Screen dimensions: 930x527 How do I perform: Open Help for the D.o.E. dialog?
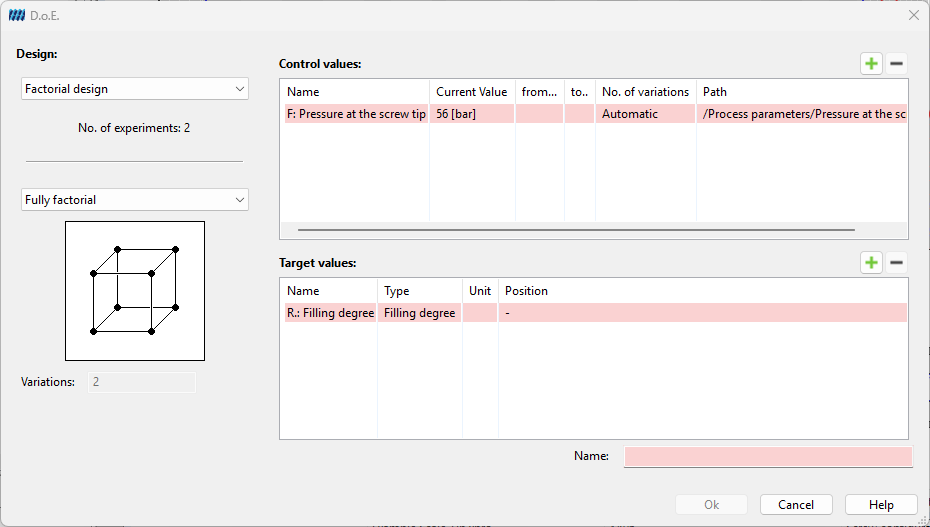[x=881, y=505]
